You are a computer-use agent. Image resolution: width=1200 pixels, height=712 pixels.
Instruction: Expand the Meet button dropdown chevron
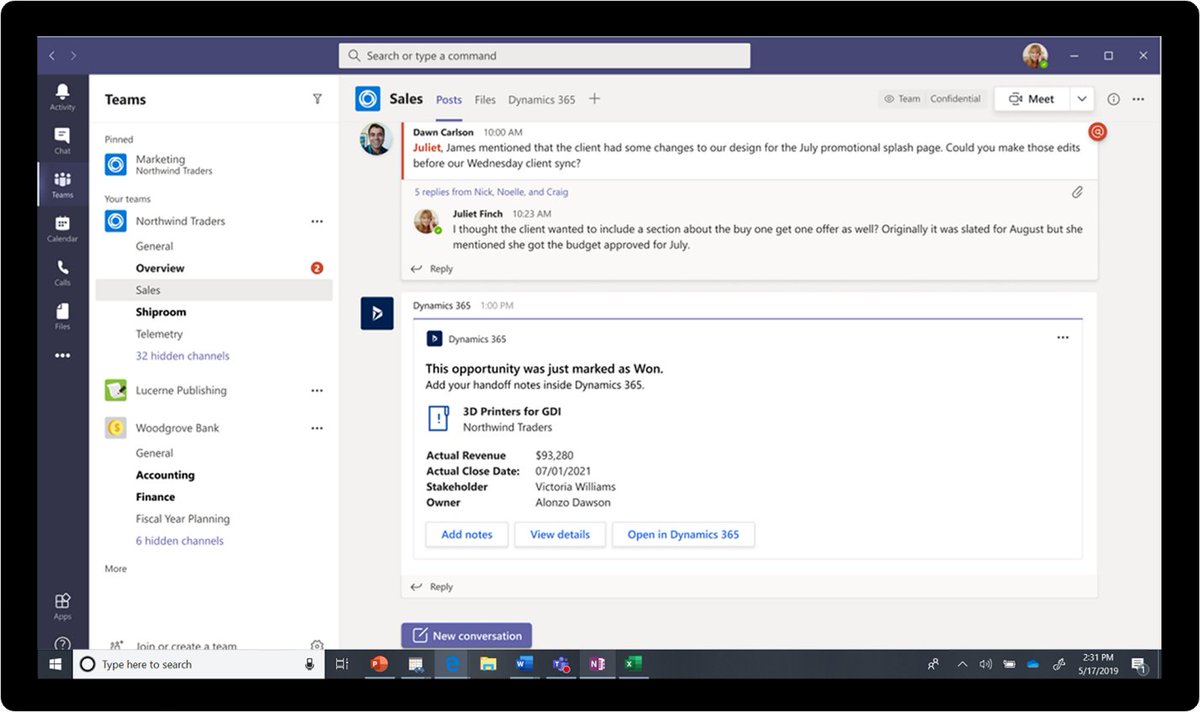[x=1081, y=98]
